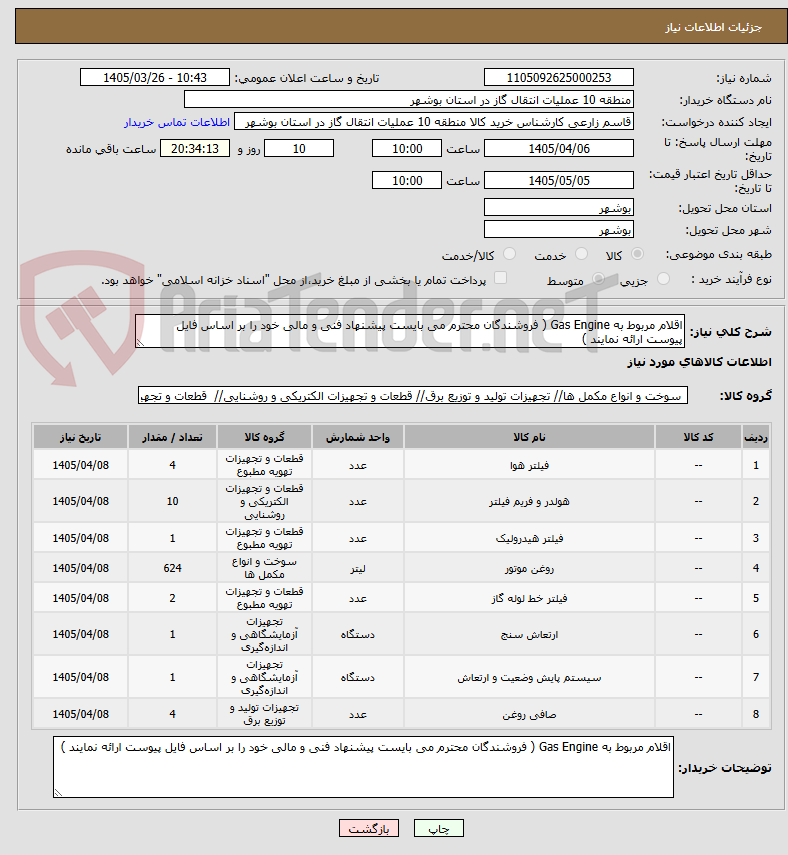
Task: Select the هولدر و فریم فیلتر item cell
Action: coord(529,501)
